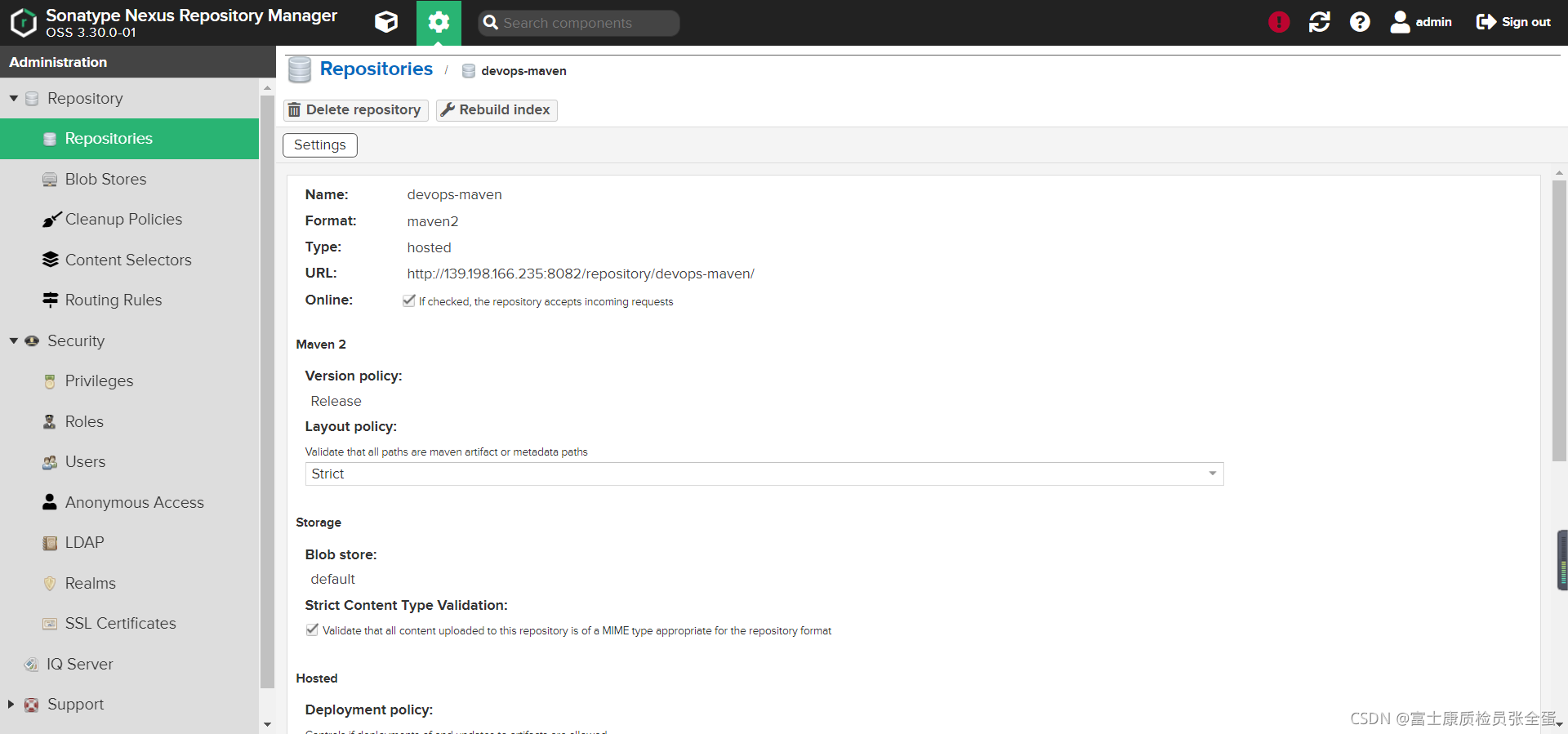Viewport: 1568px width, 734px height.
Task: Click the Repository database icon in sidebar
Action: click(x=32, y=99)
